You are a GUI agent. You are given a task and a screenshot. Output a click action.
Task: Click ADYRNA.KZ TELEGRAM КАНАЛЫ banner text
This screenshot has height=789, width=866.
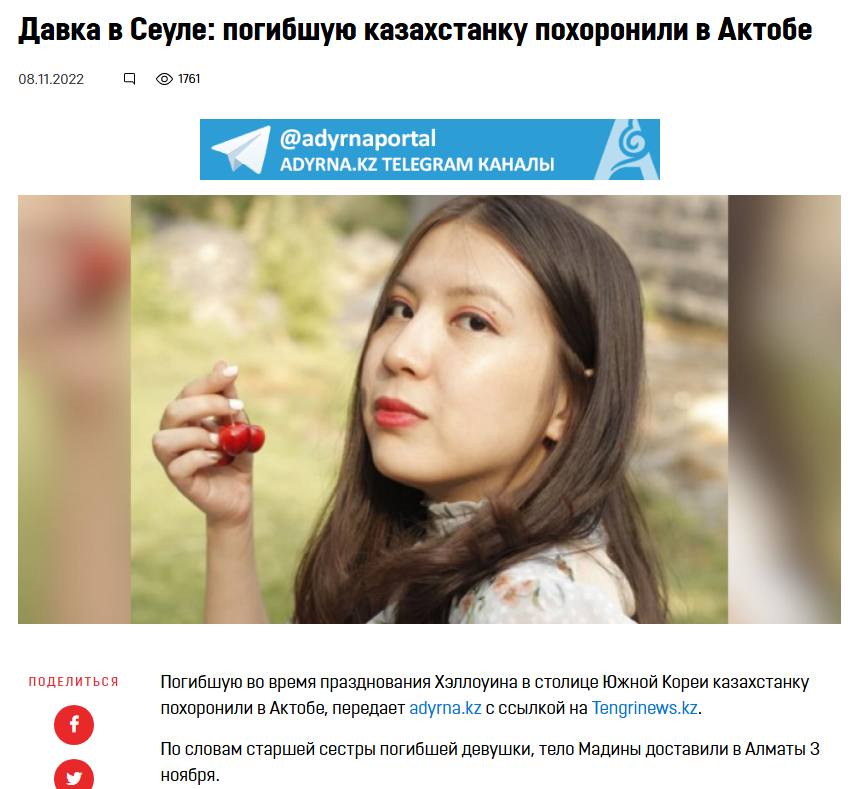417,165
